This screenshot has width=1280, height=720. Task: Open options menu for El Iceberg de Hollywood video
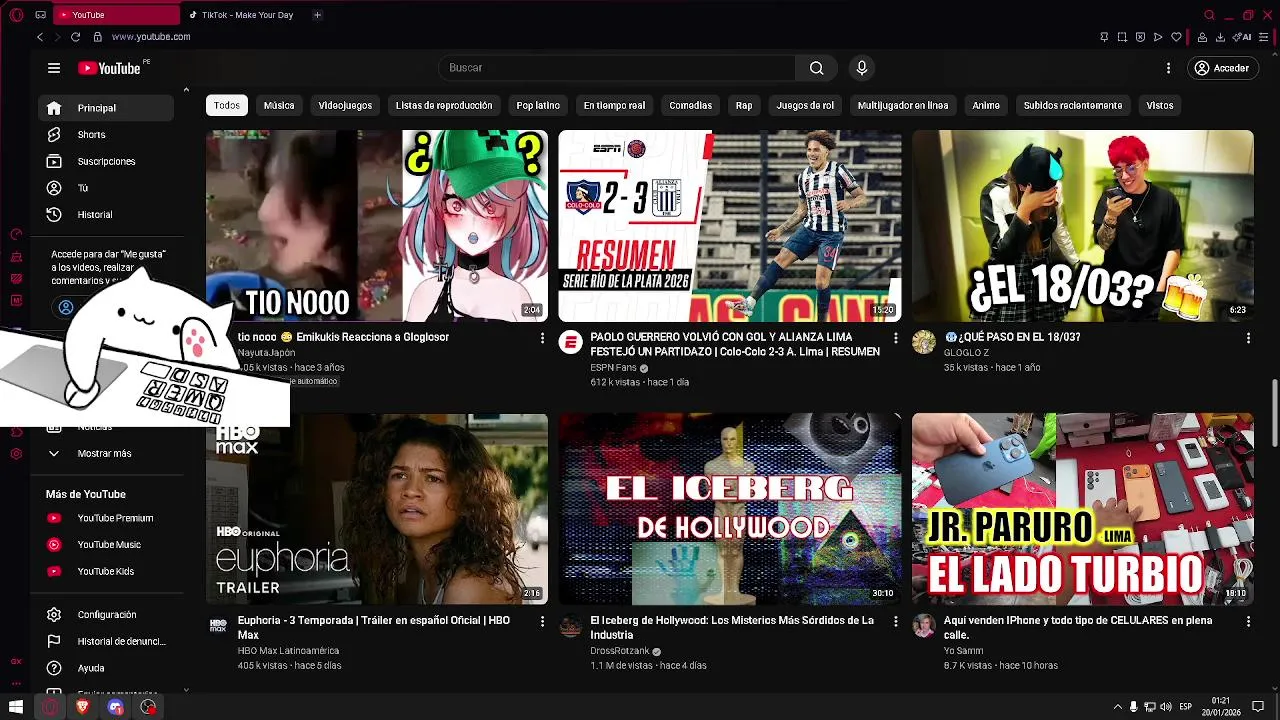tap(895, 622)
